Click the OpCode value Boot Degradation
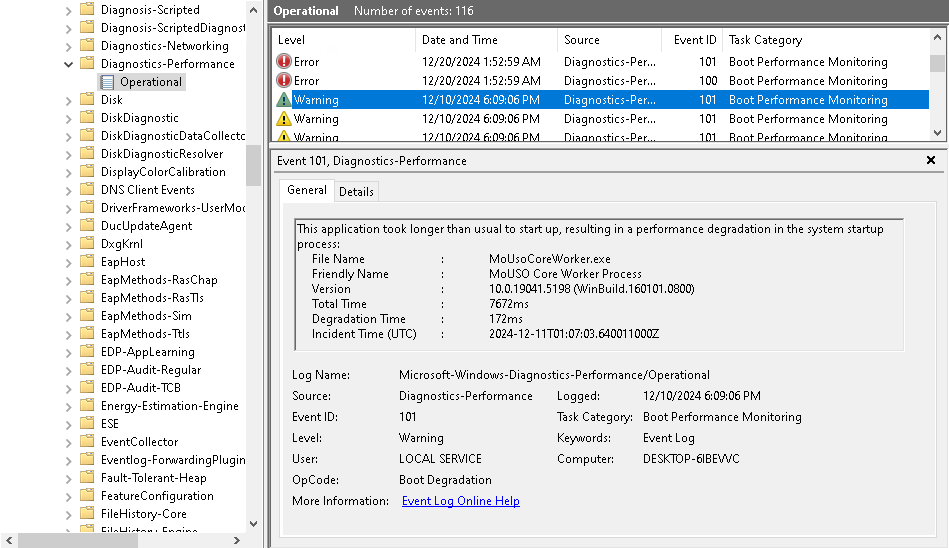 [445, 480]
